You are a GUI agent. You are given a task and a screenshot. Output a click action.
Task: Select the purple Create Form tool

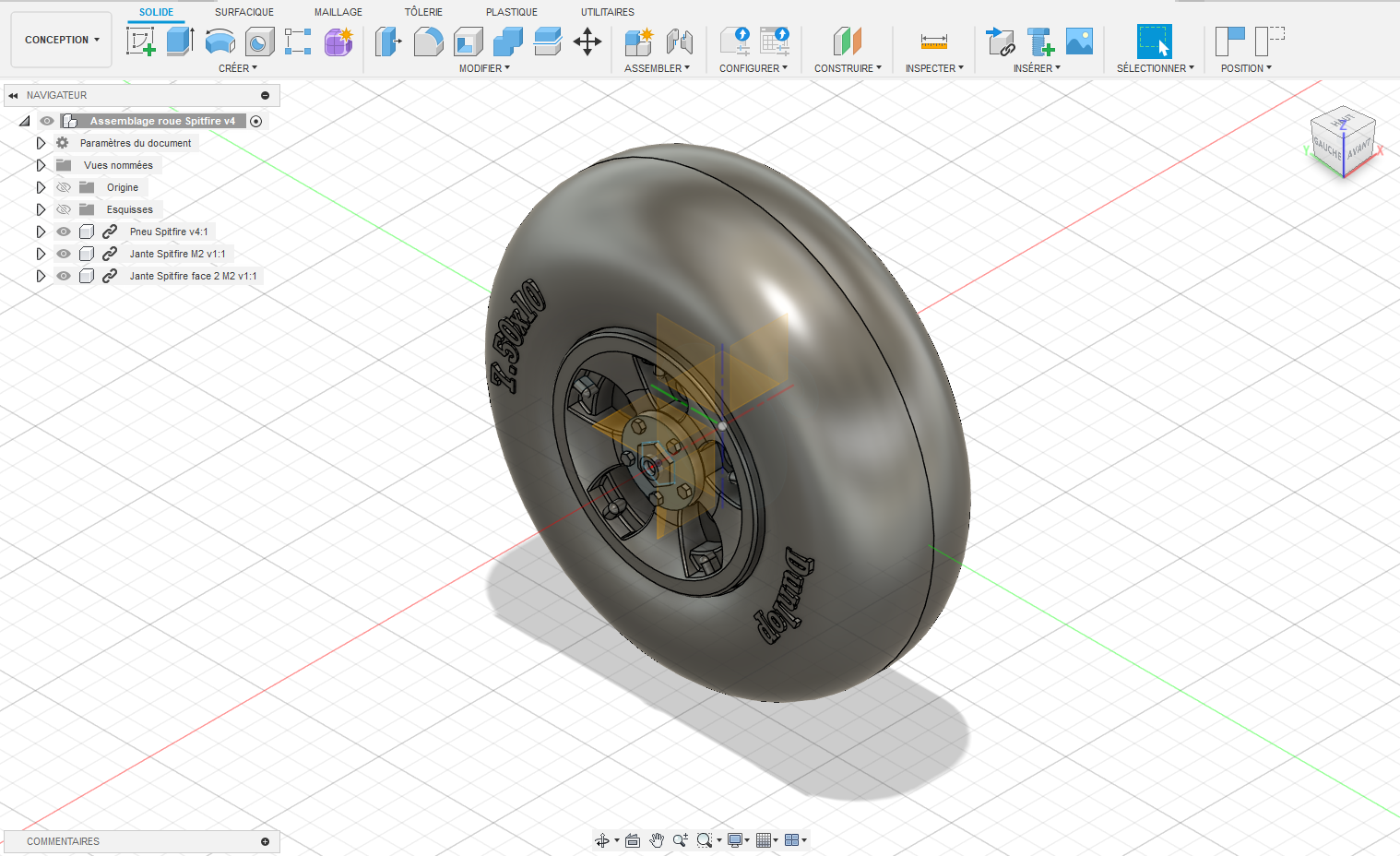pos(338,42)
